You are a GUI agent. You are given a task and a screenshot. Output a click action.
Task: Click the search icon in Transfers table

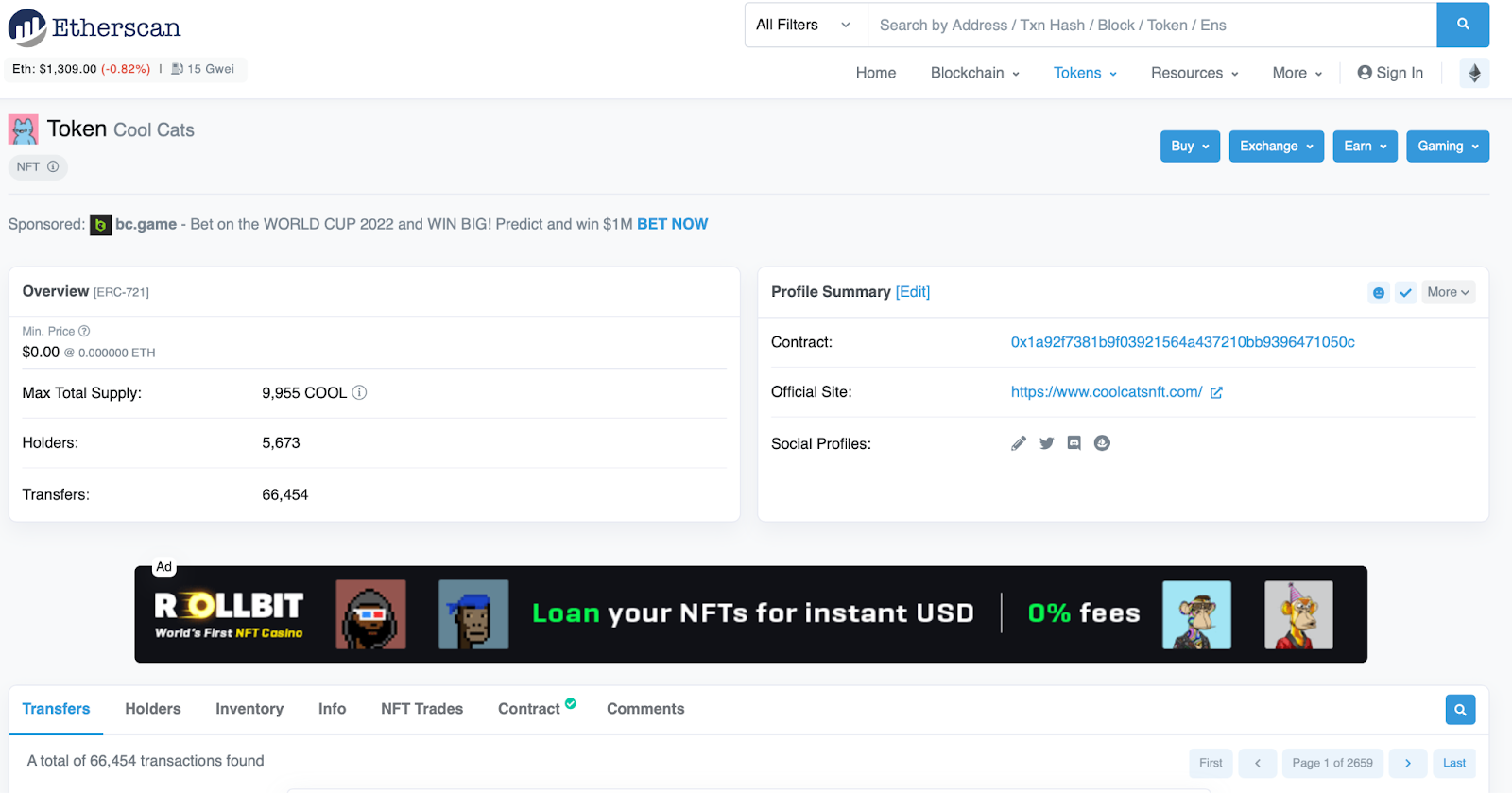pos(1460,710)
